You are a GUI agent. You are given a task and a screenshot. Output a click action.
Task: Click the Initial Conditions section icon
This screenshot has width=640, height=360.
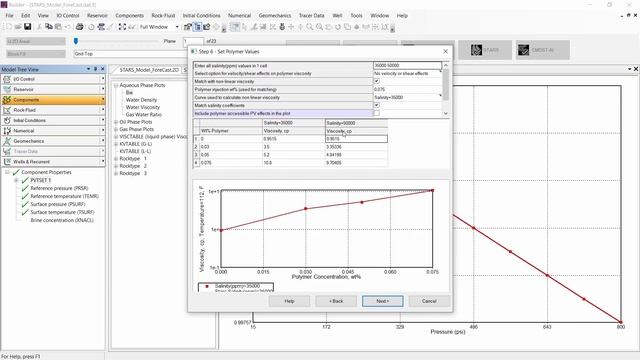7,120
